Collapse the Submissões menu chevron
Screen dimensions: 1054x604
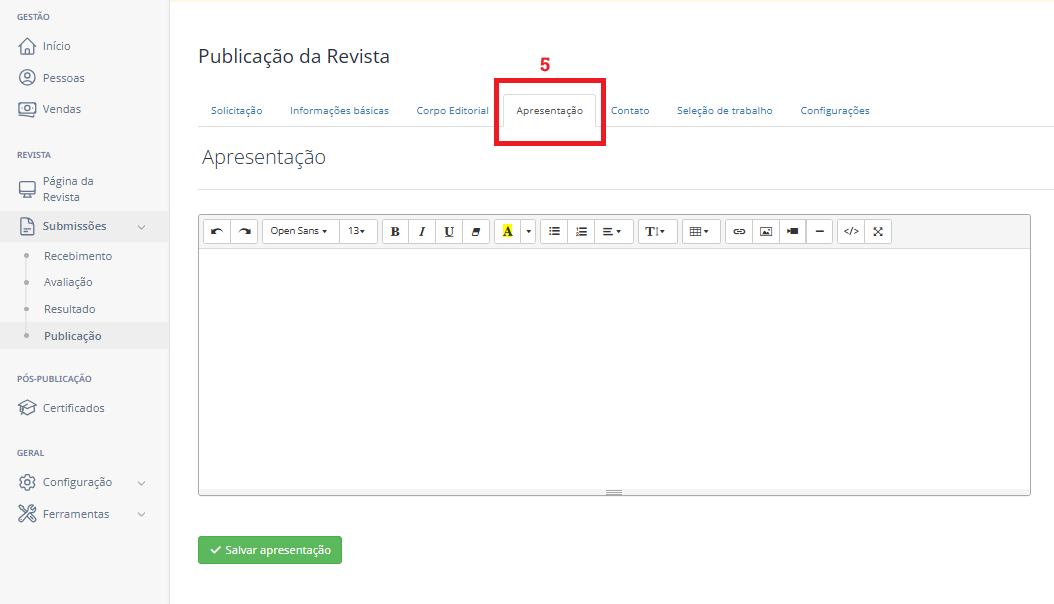[x=142, y=227]
